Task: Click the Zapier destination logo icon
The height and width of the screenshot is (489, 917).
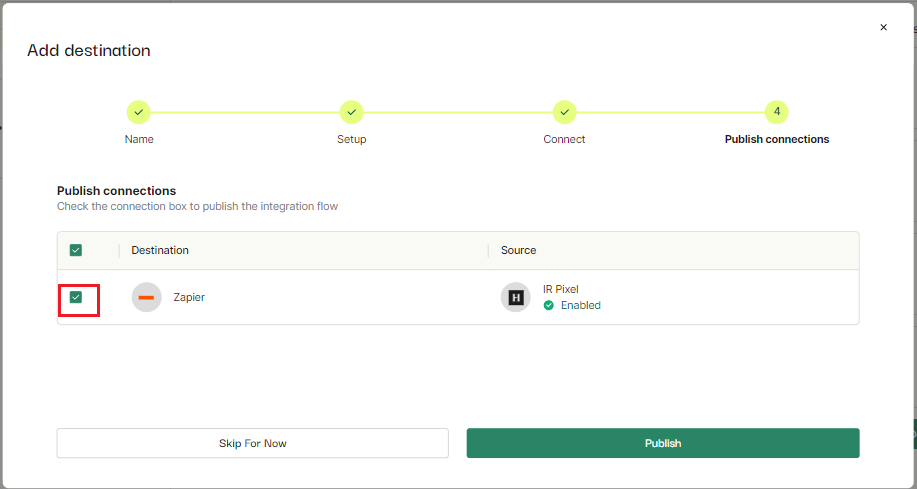Action: point(146,297)
